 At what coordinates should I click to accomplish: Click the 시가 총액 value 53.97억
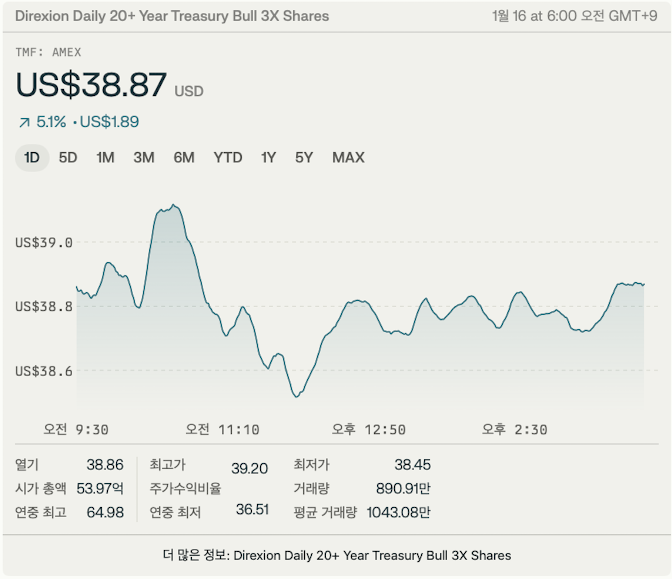[100, 488]
